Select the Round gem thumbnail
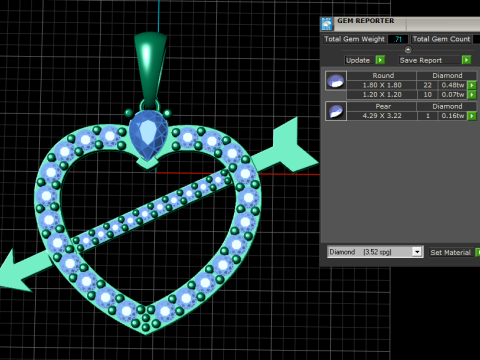Screen dimensions: 480x360 click(336, 81)
